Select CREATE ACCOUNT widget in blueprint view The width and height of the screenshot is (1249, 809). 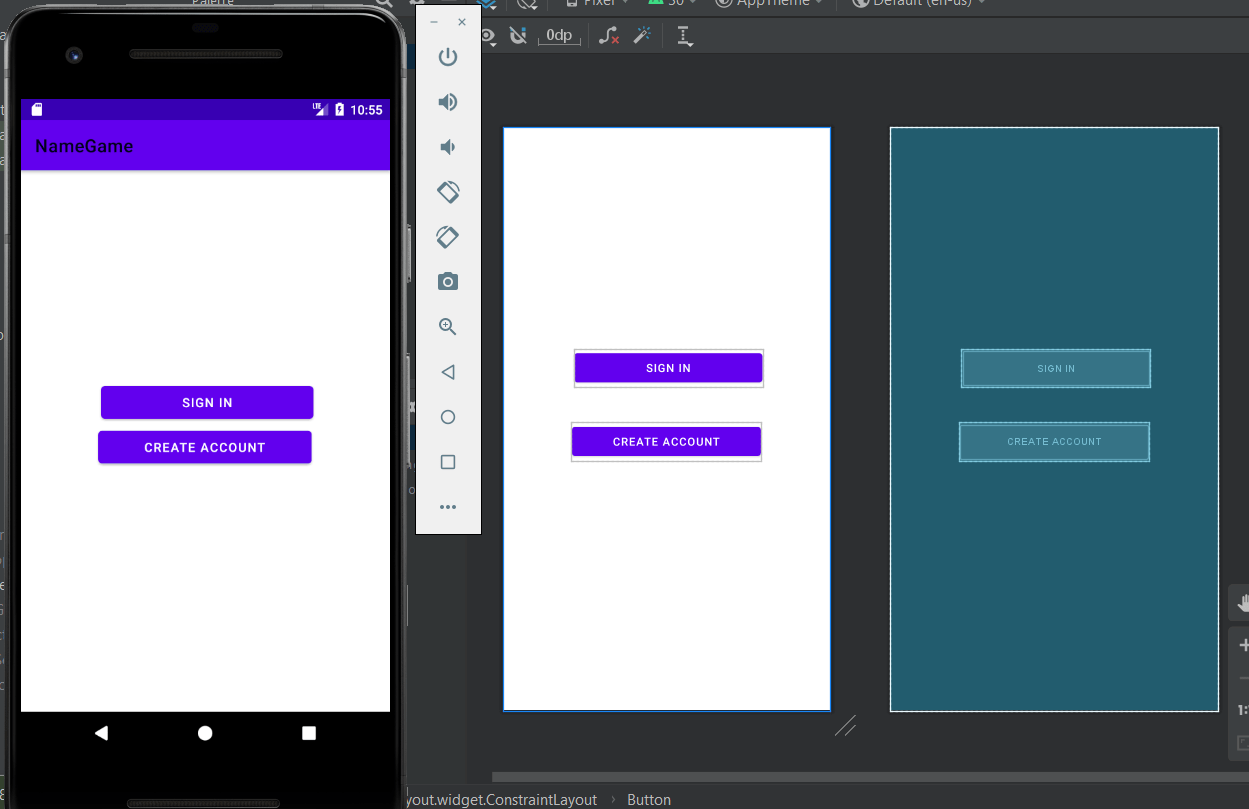pos(1054,442)
